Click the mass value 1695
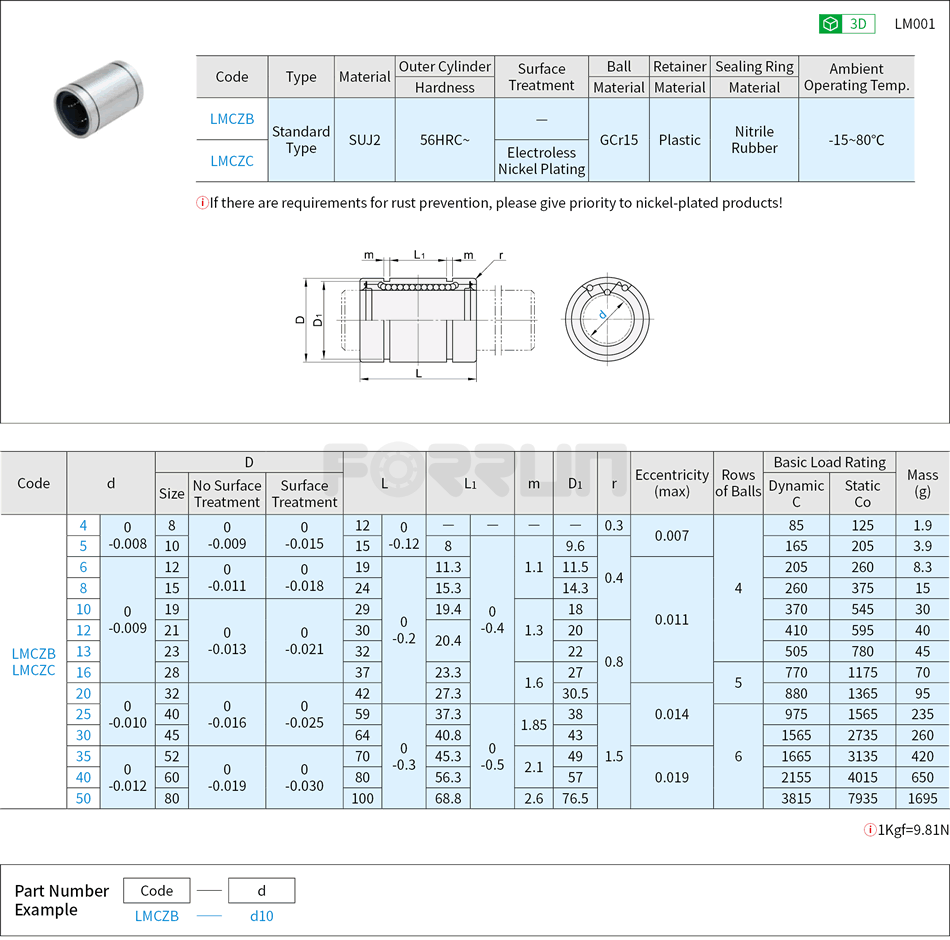 click(x=922, y=799)
